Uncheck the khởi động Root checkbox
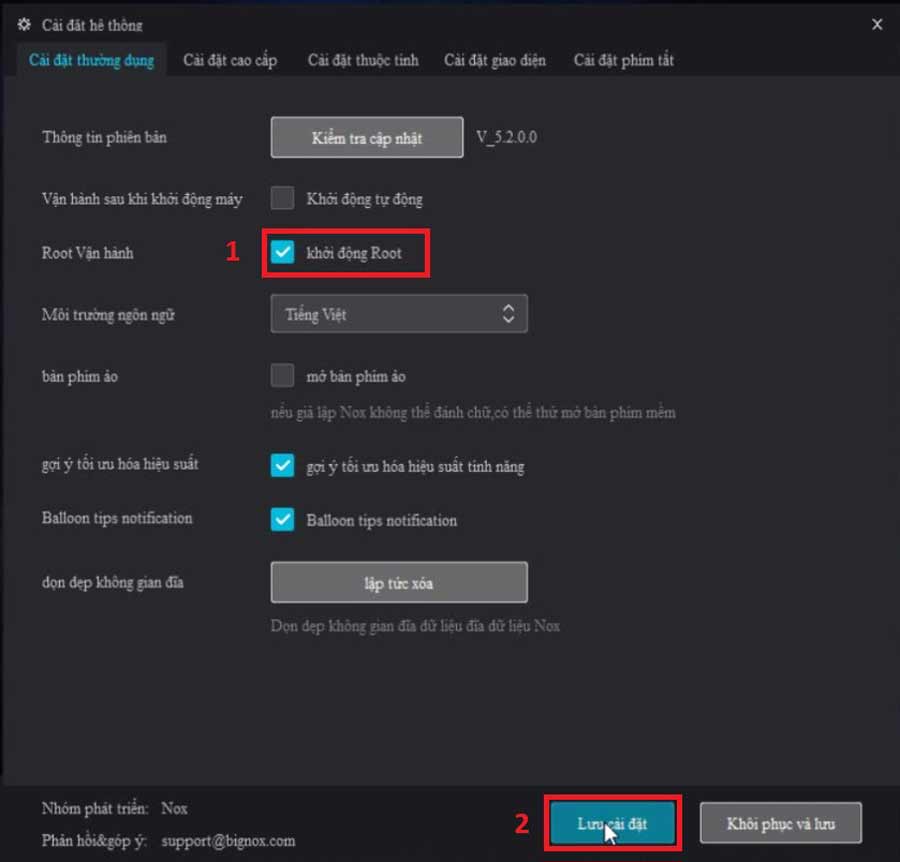The width and height of the screenshot is (900, 862). coord(283,253)
